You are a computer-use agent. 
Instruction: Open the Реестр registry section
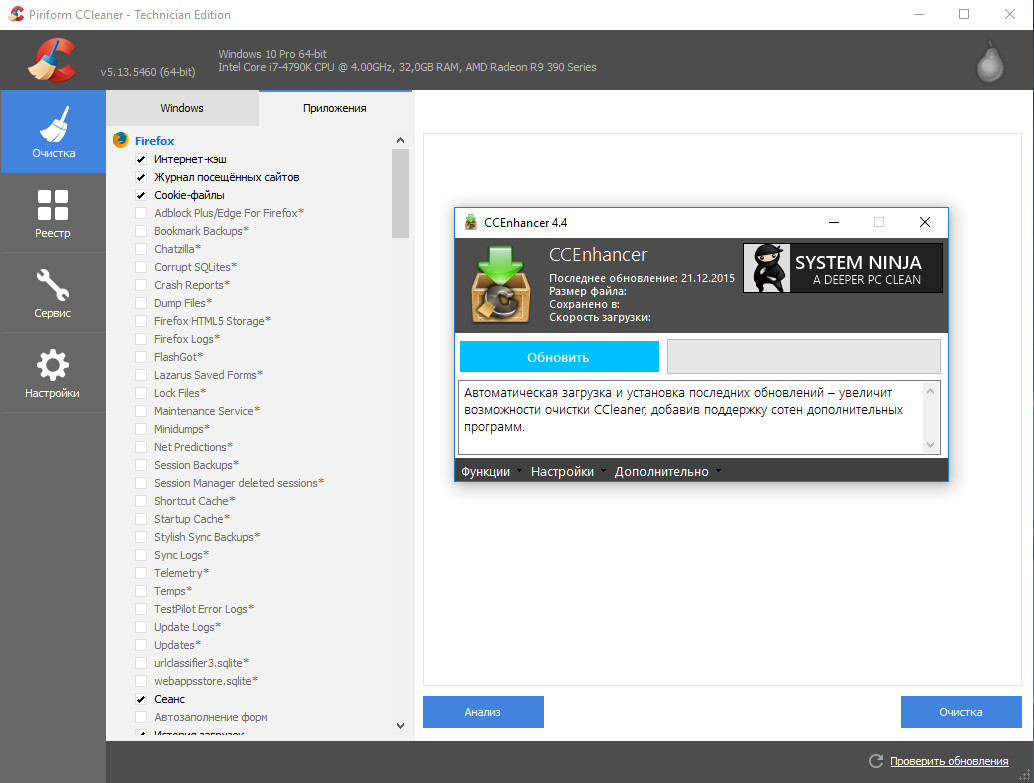tap(53, 213)
